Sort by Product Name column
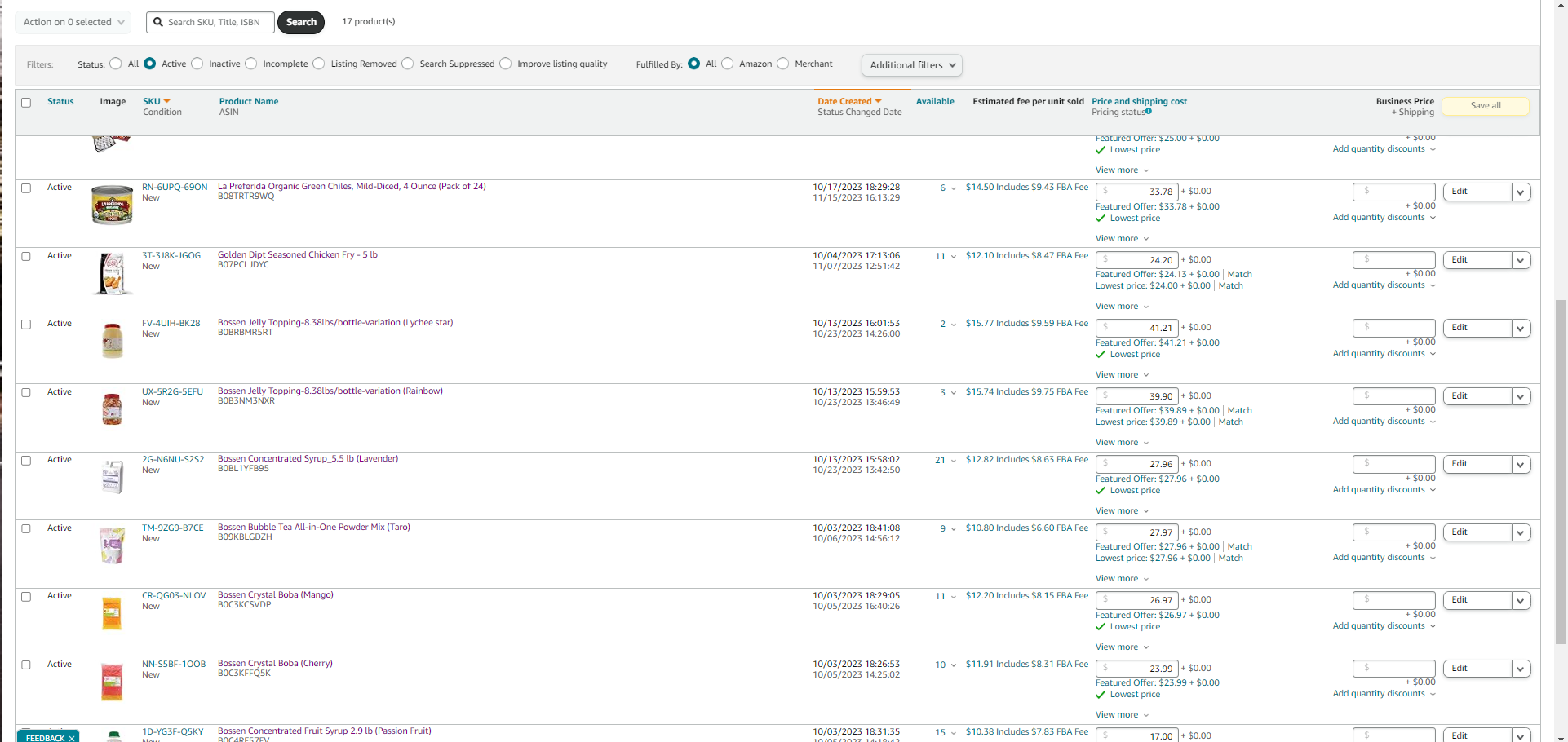This screenshot has width=1568, height=742. [x=249, y=102]
